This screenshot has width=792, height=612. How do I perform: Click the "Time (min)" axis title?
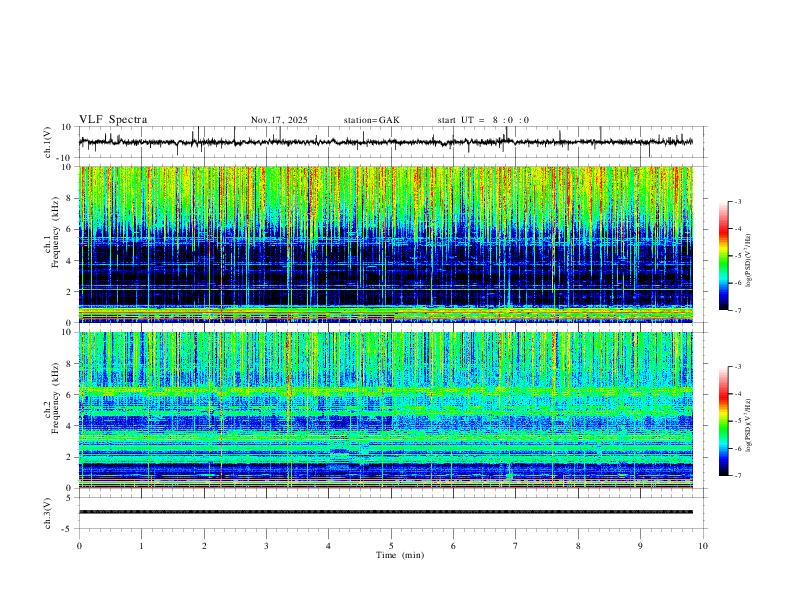click(x=400, y=555)
